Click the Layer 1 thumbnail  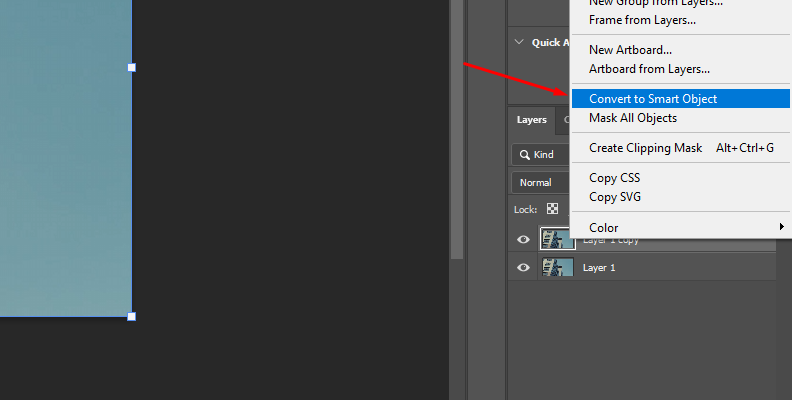557,268
